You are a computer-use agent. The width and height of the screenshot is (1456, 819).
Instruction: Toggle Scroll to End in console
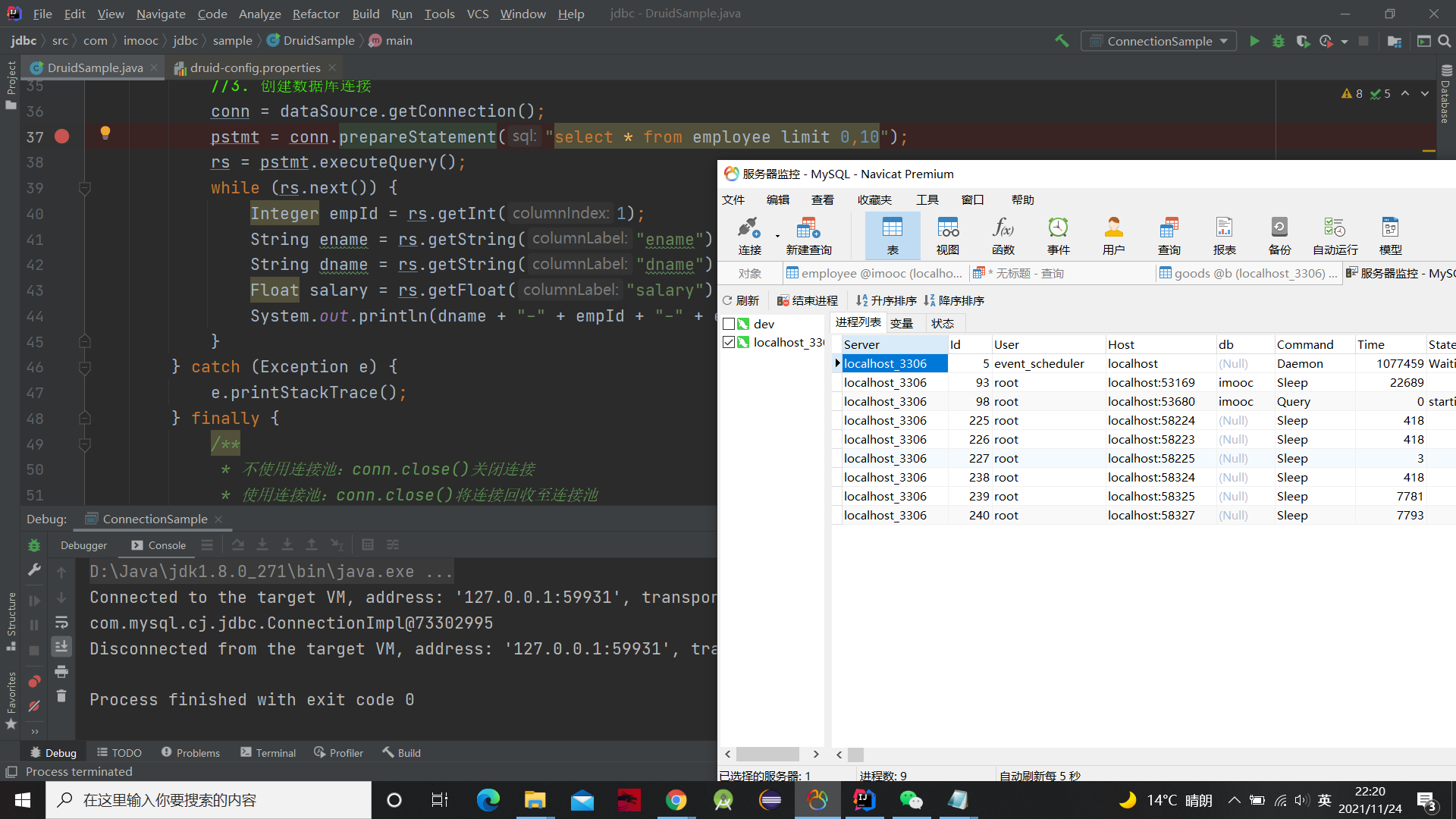(x=61, y=646)
